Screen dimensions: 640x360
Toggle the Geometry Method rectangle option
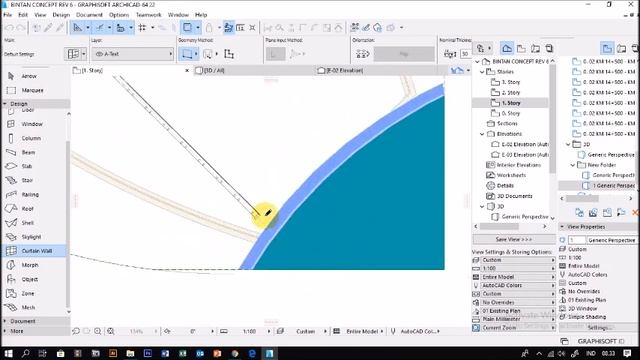[x=187, y=54]
